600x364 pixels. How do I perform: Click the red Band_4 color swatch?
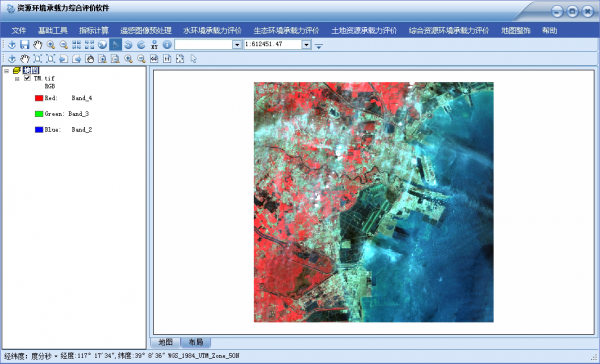[x=39, y=98]
